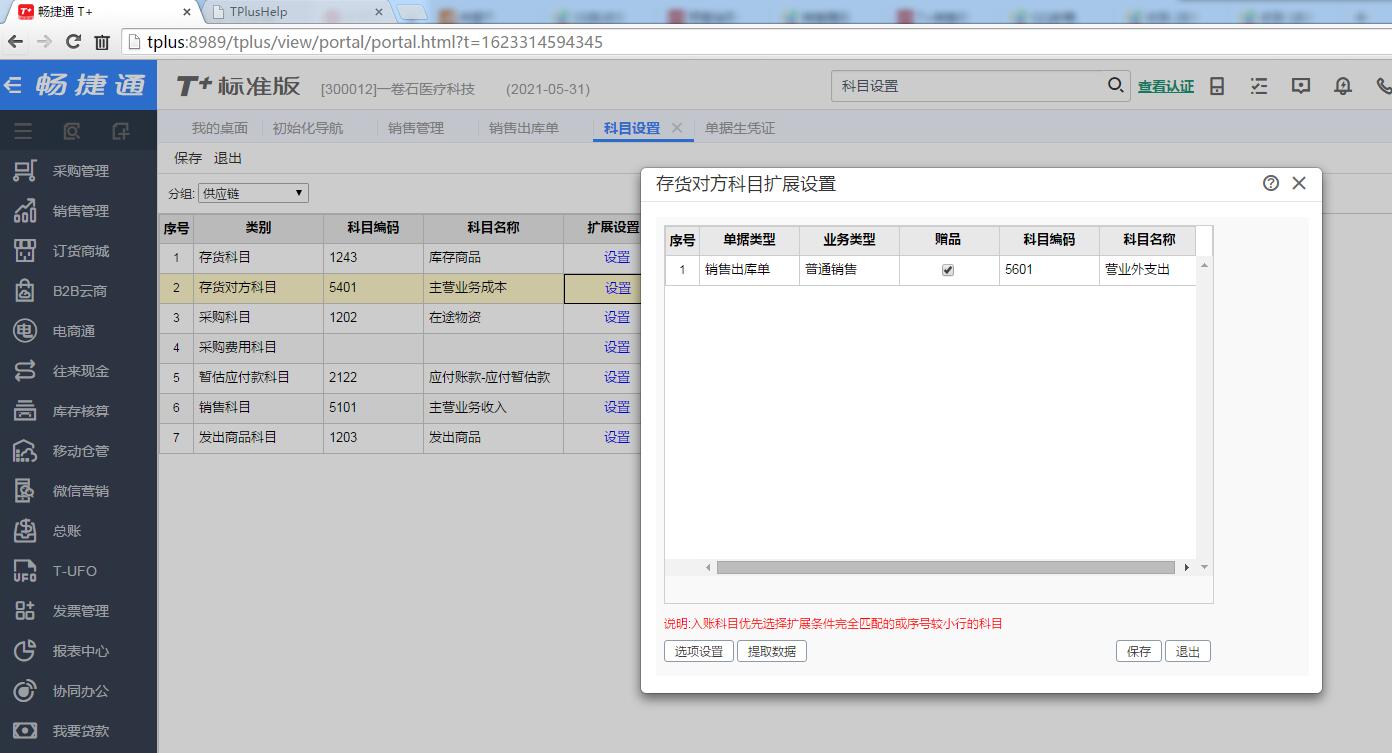Click the 畅捷通 logo collapse arrow

(x=13, y=85)
